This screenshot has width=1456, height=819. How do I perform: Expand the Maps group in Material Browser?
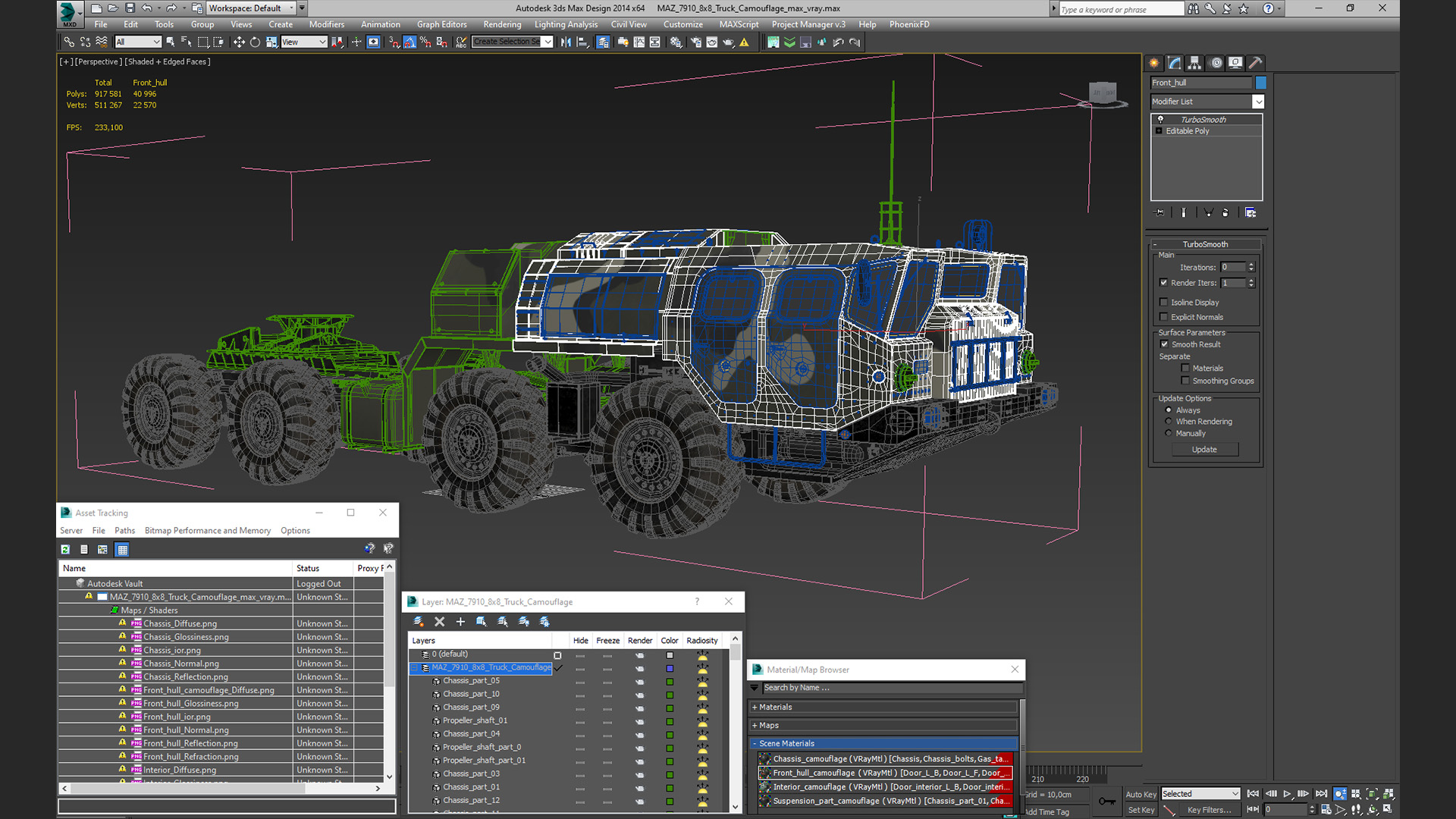click(x=755, y=726)
